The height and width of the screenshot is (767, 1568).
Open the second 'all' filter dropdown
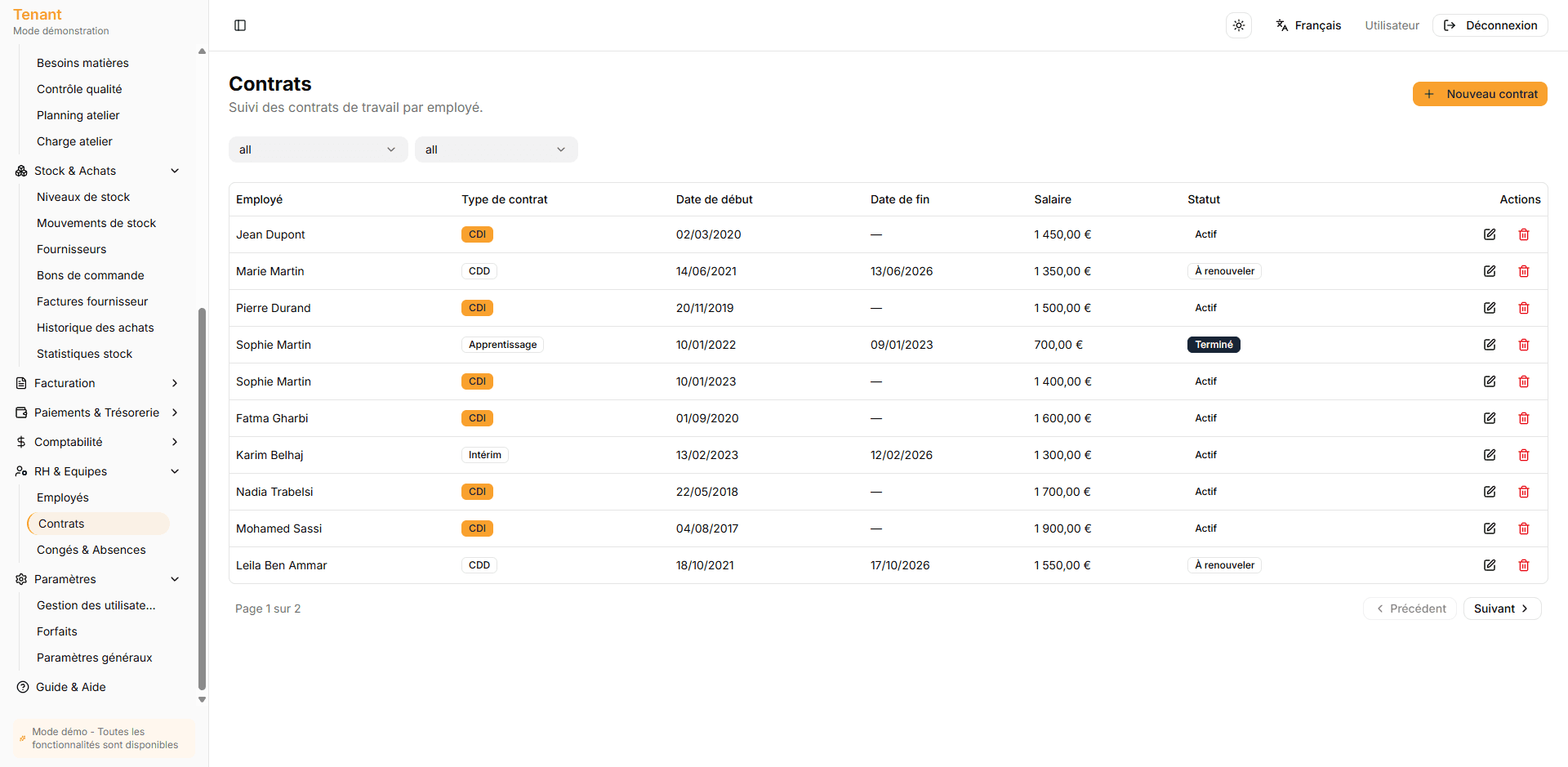496,149
